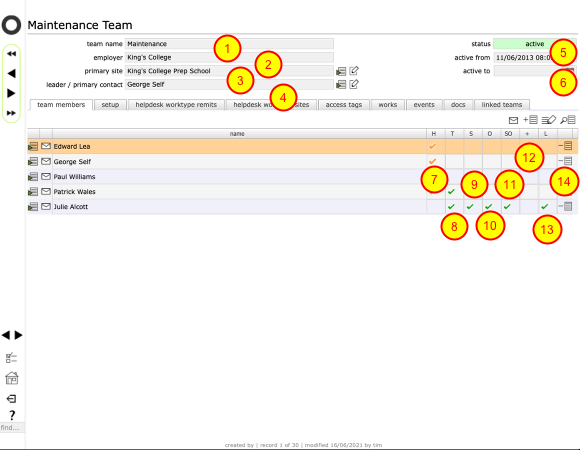Open the linked teams tab
Viewport: 580px width, 450px height.
502,105
